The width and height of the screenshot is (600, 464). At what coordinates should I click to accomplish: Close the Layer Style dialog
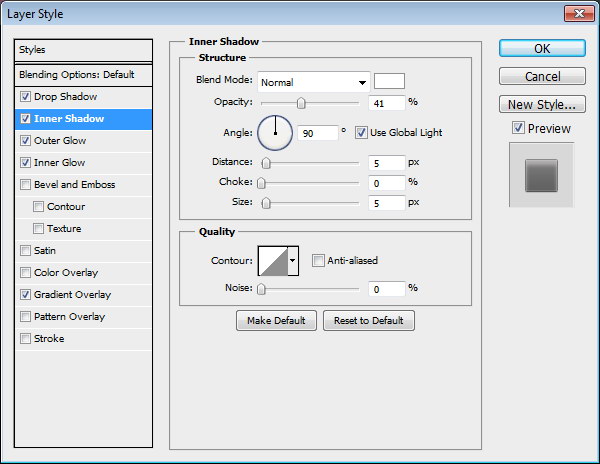point(574,14)
